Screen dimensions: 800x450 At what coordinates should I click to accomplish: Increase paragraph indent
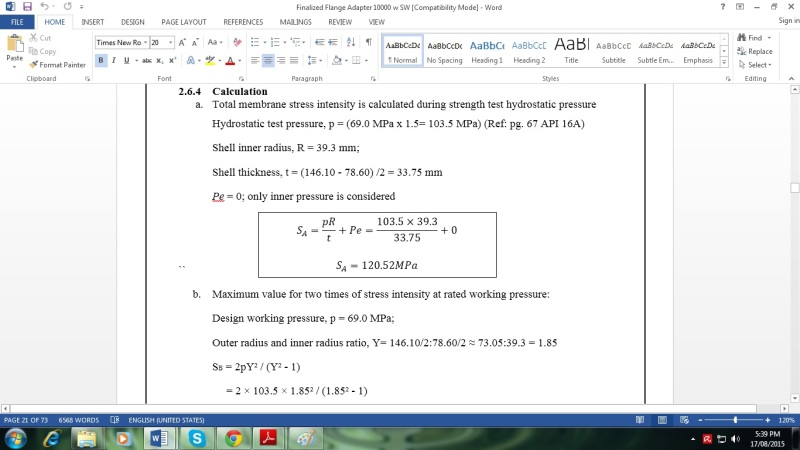pos(333,42)
